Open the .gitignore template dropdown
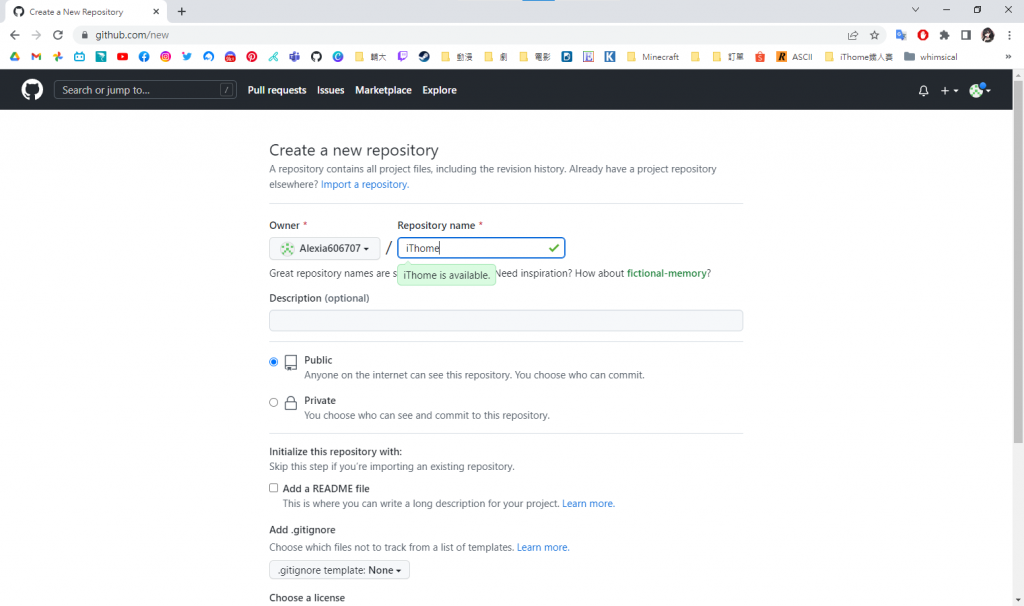The width and height of the screenshot is (1024, 606). pyautogui.click(x=339, y=570)
